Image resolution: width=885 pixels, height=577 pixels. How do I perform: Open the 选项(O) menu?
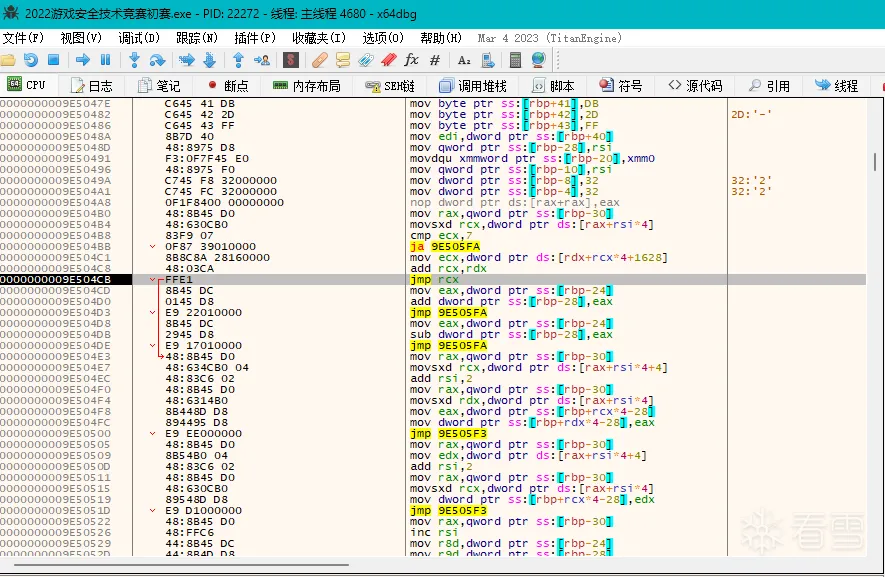tap(383, 38)
